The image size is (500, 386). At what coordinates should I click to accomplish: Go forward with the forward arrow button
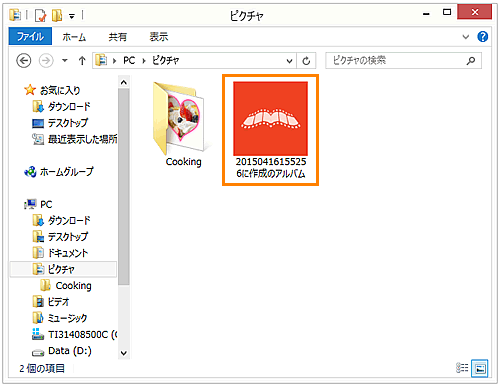point(46,61)
